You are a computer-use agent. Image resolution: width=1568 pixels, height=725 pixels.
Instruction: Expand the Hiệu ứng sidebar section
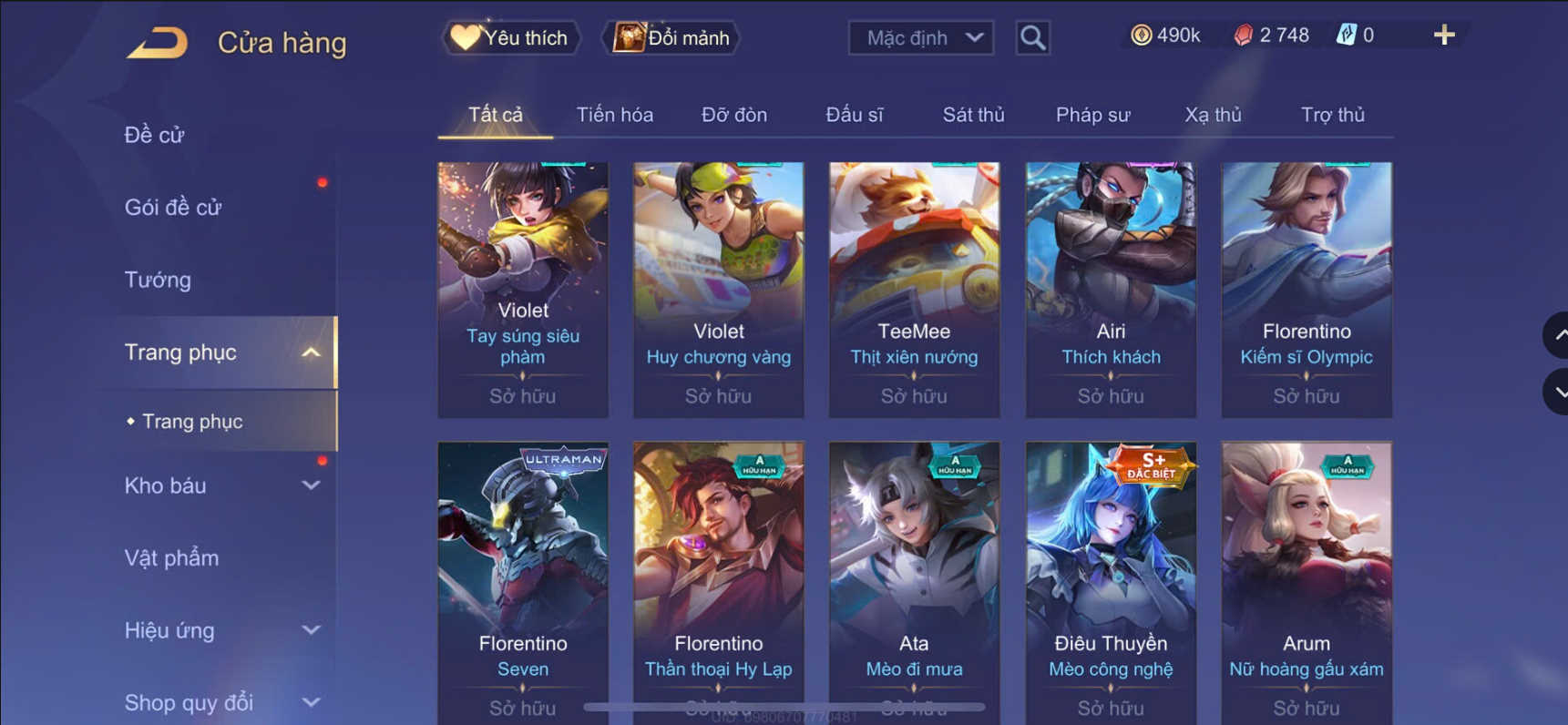pyautogui.click(x=311, y=630)
